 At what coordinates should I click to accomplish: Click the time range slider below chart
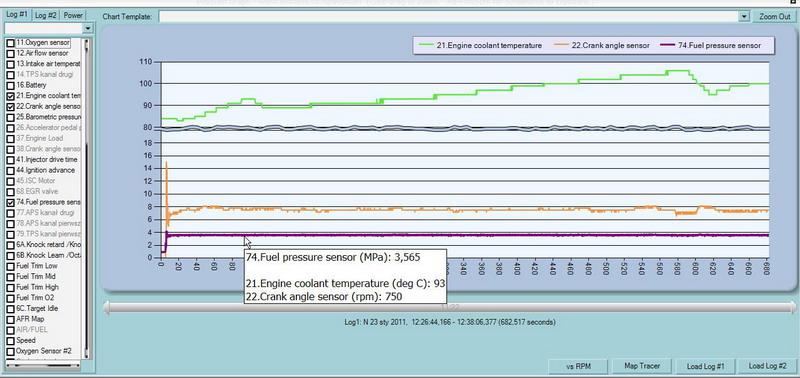click(449, 308)
